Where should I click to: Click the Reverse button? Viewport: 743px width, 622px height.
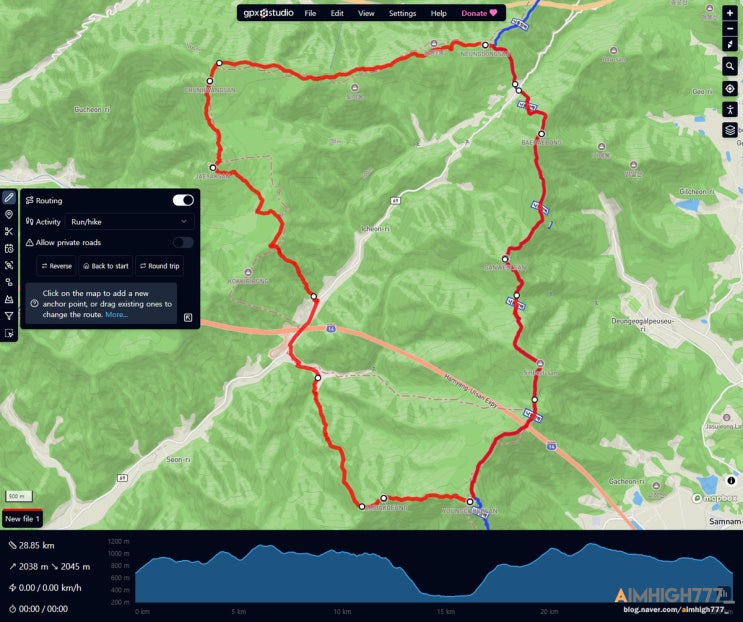(56, 266)
